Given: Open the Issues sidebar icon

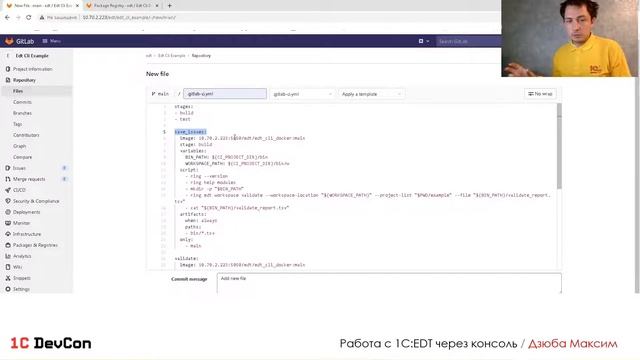Looking at the screenshot, I should pos(8,168).
